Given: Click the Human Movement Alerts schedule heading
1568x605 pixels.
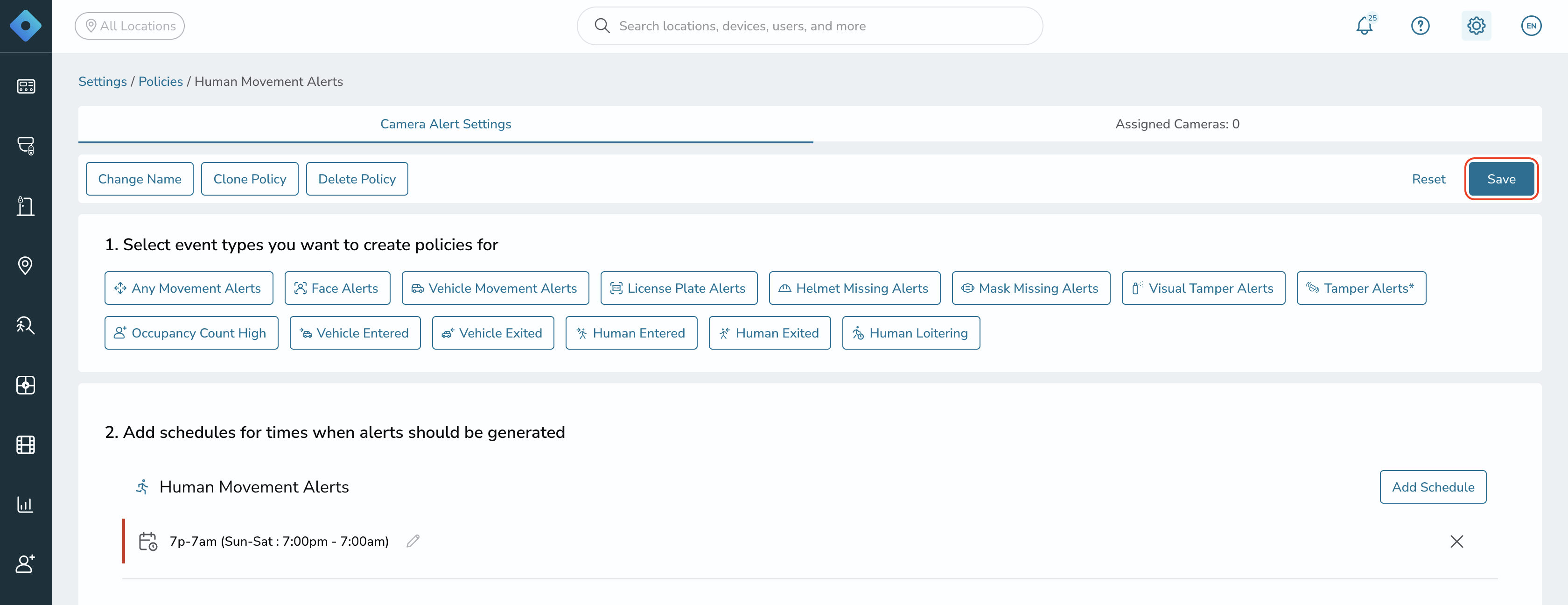Looking at the screenshot, I should (x=254, y=487).
